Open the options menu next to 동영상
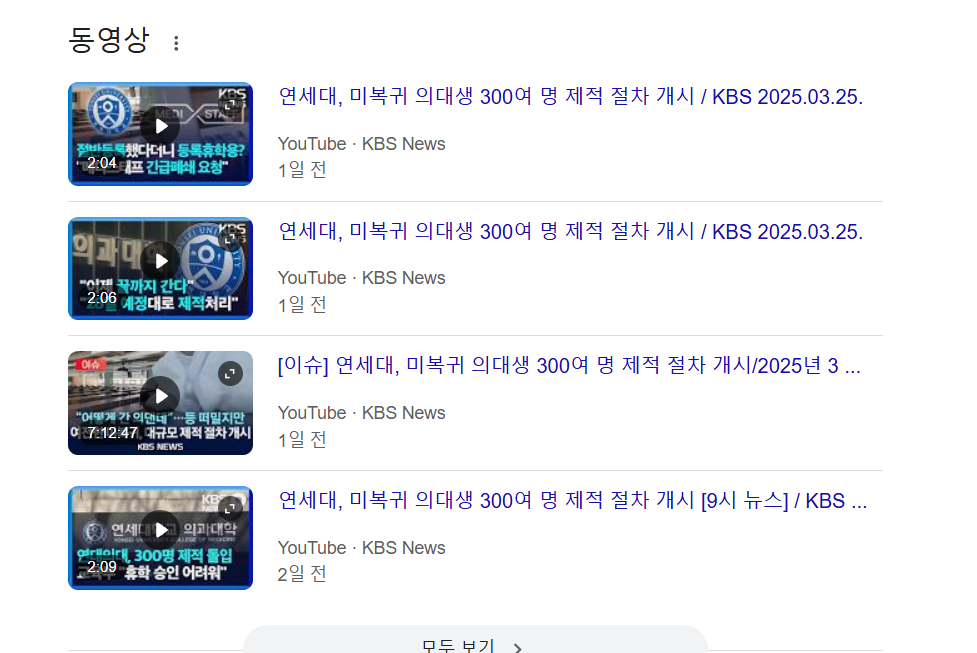 [x=177, y=43]
